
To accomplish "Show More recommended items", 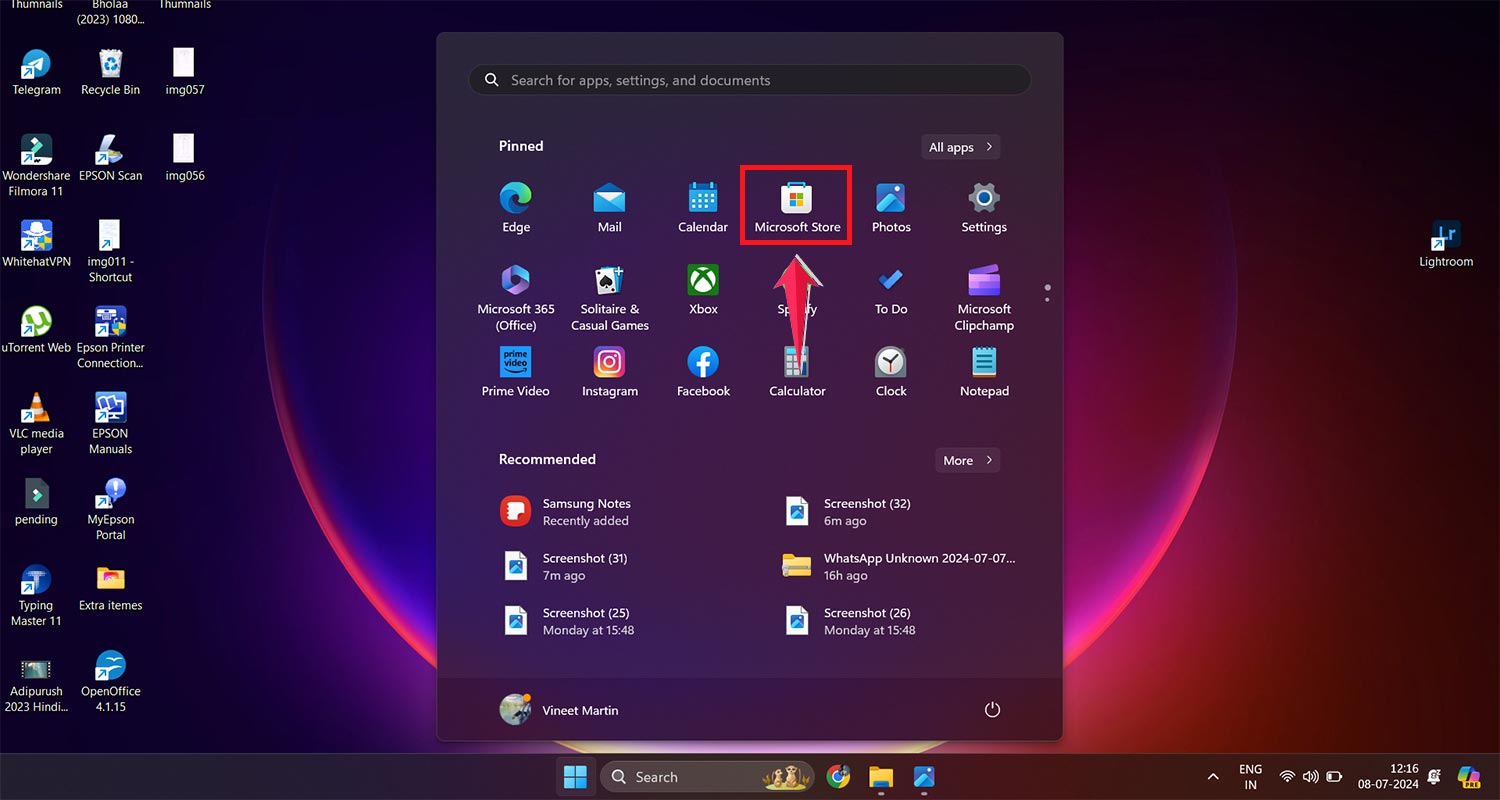I will click(x=966, y=460).
